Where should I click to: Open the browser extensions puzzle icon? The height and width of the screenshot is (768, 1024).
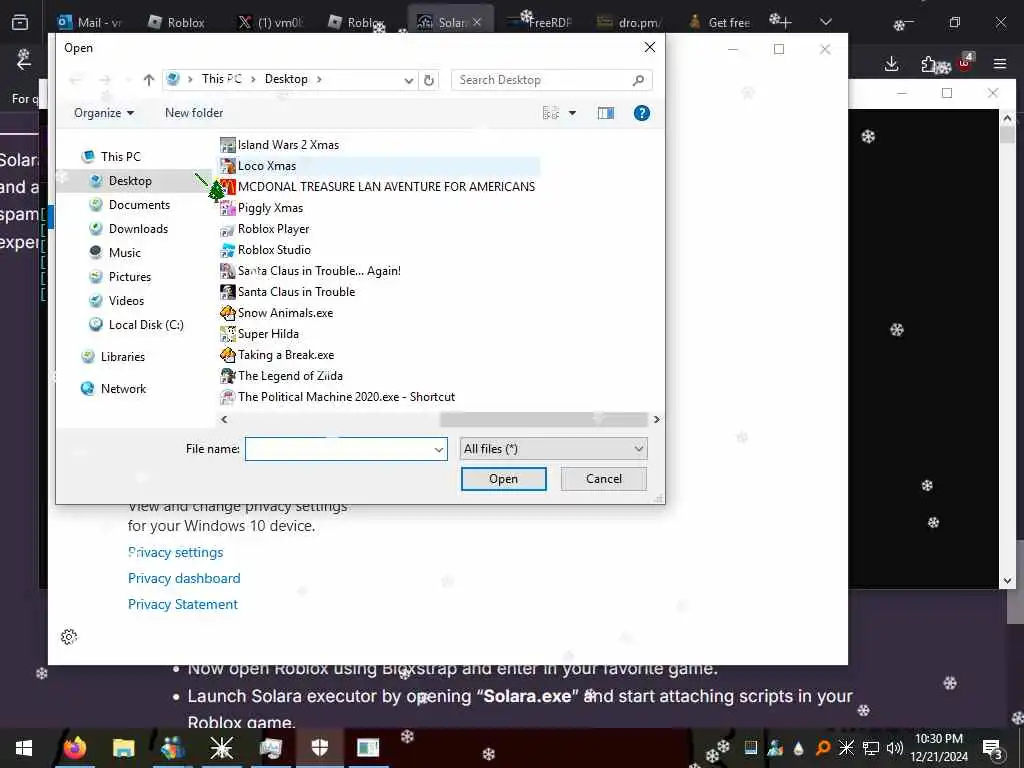click(x=929, y=63)
